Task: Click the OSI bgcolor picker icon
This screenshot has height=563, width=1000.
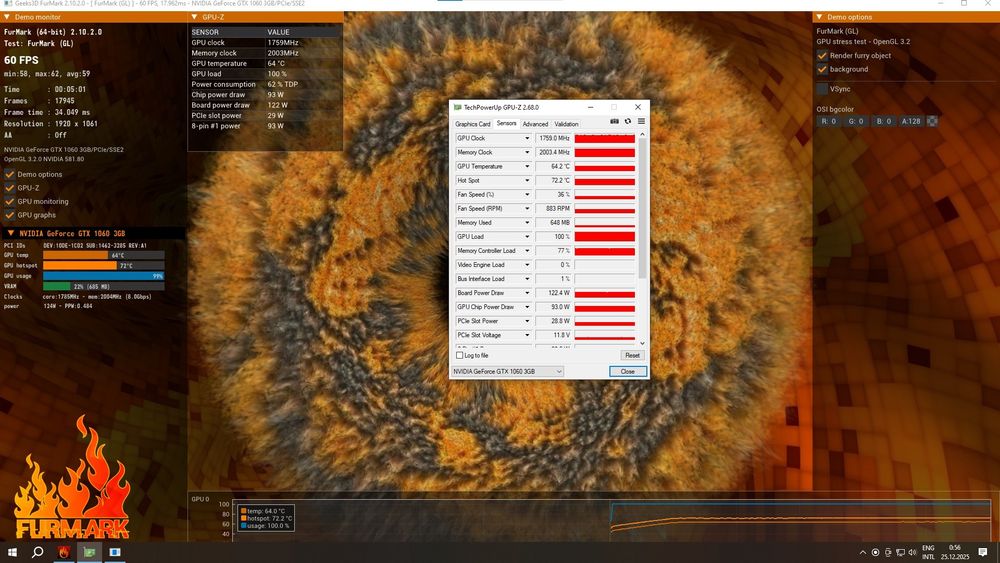Action: [x=932, y=121]
